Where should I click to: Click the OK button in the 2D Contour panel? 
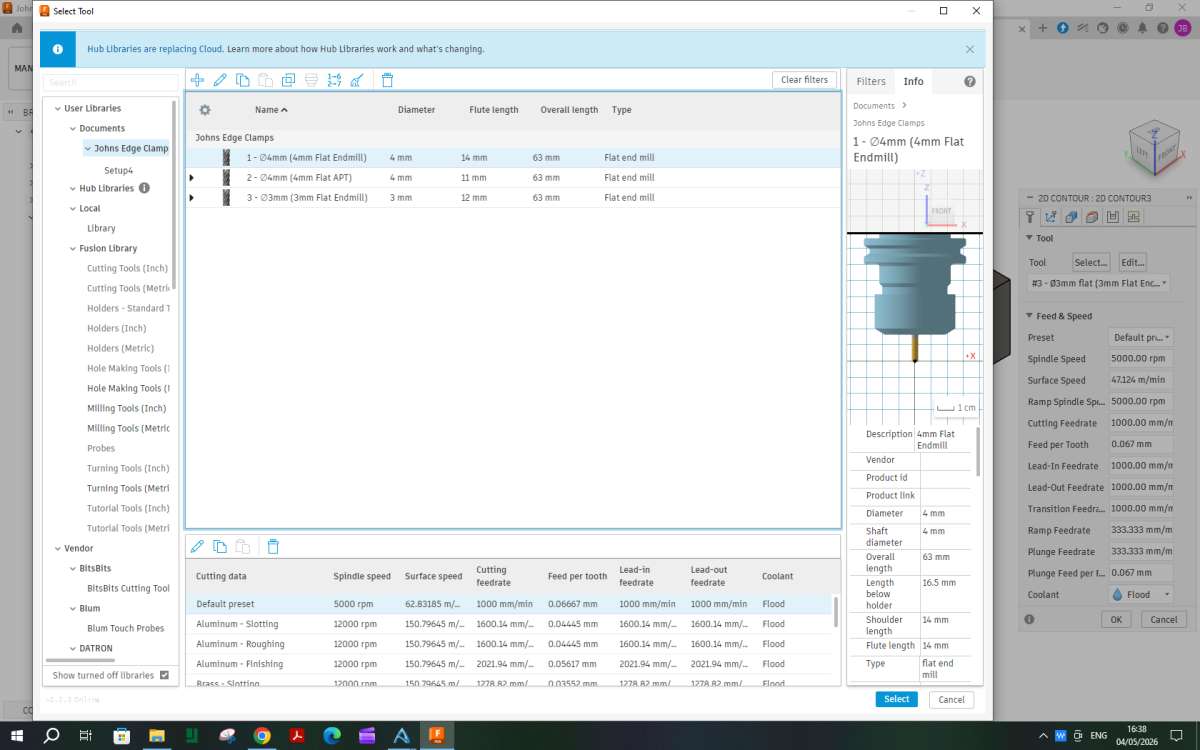tap(1116, 620)
